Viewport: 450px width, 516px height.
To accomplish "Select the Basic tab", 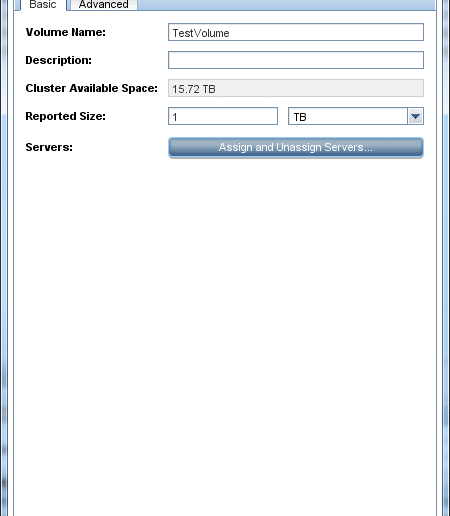I will [x=42, y=5].
